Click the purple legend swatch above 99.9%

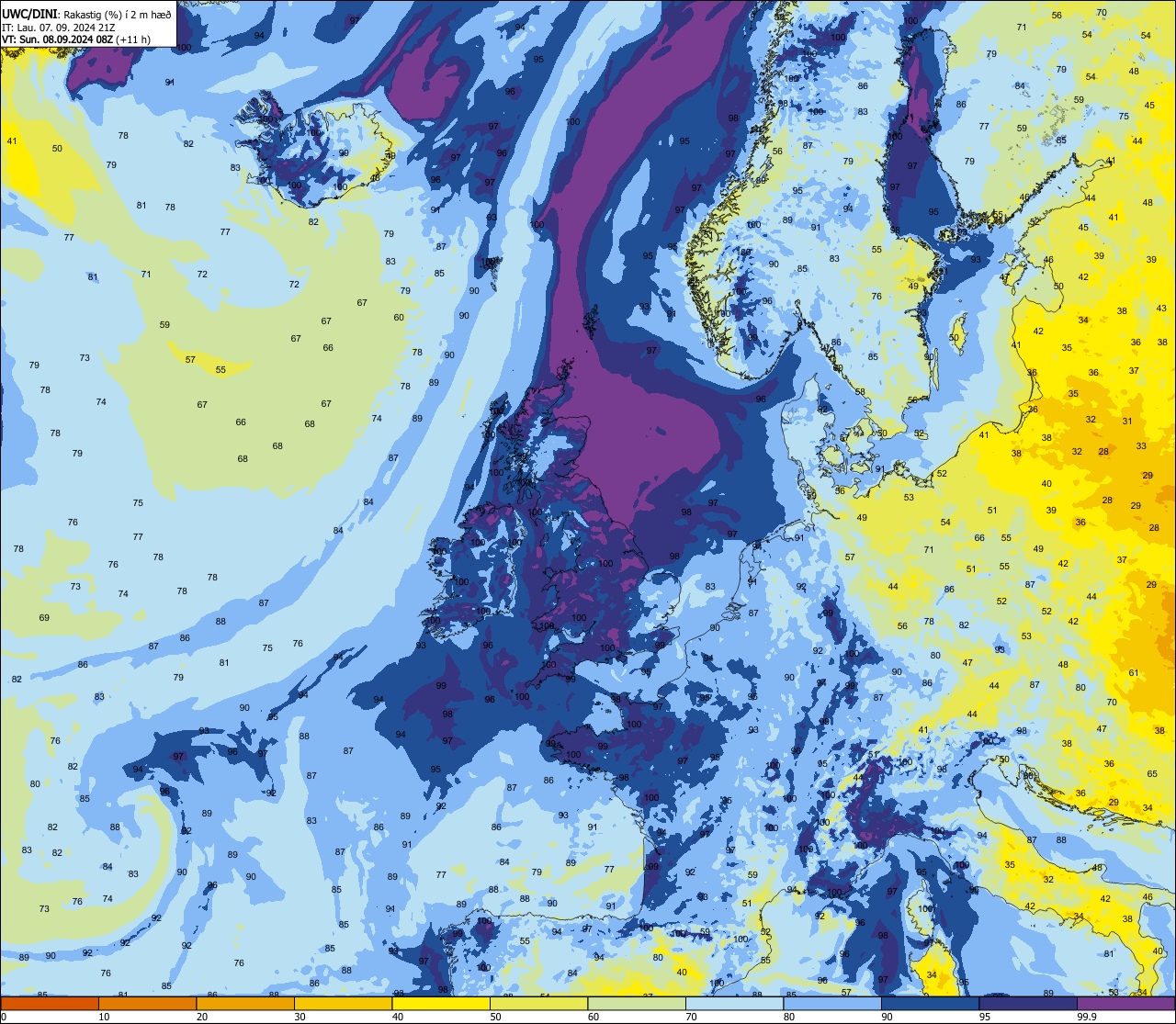[x=1125, y=1004]
